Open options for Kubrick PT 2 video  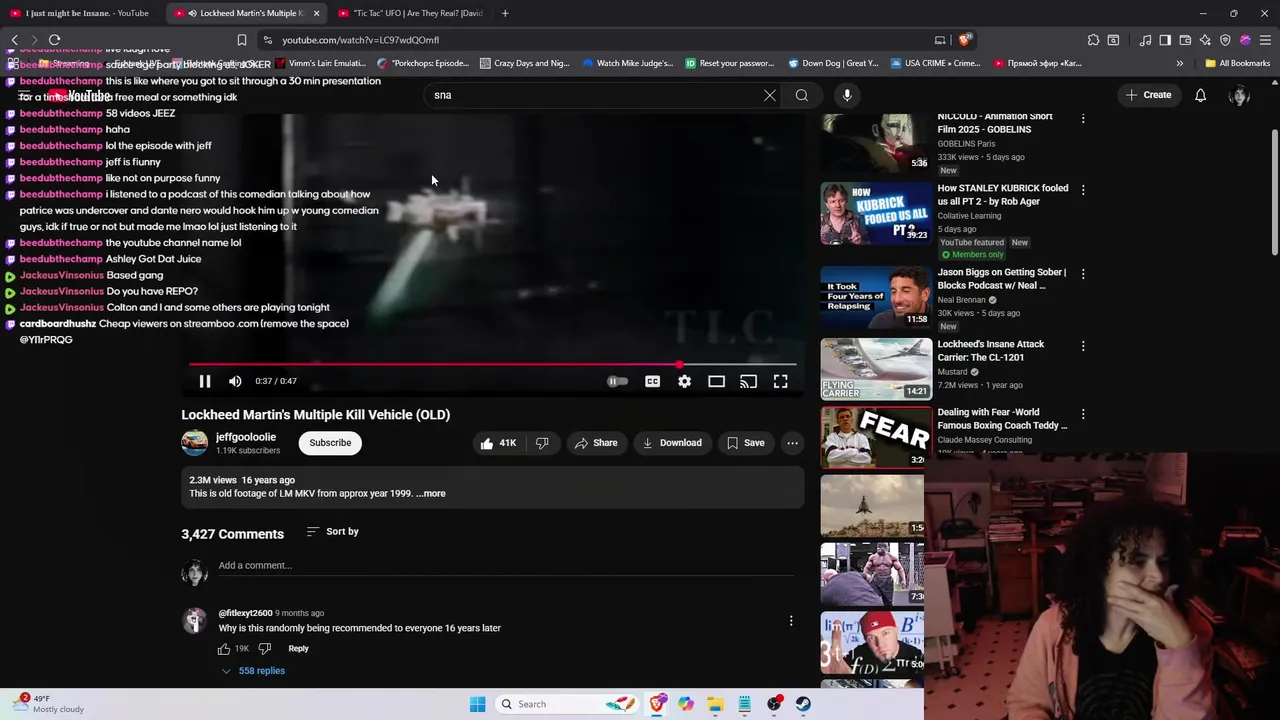coord(1083,190)
